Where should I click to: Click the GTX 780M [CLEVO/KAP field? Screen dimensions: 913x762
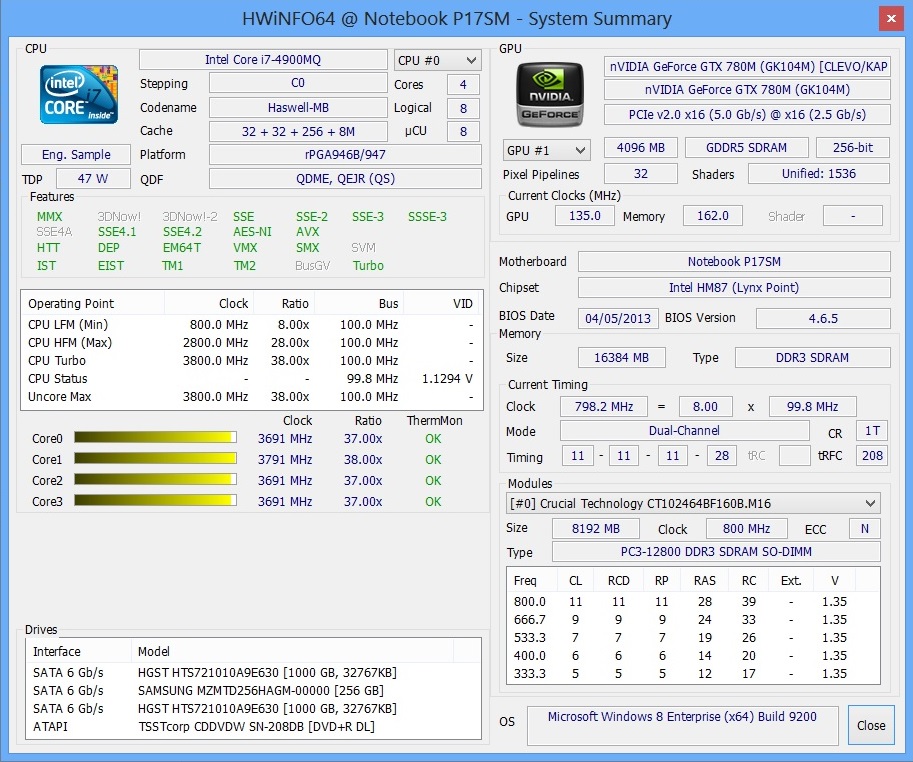pos(748,66)
